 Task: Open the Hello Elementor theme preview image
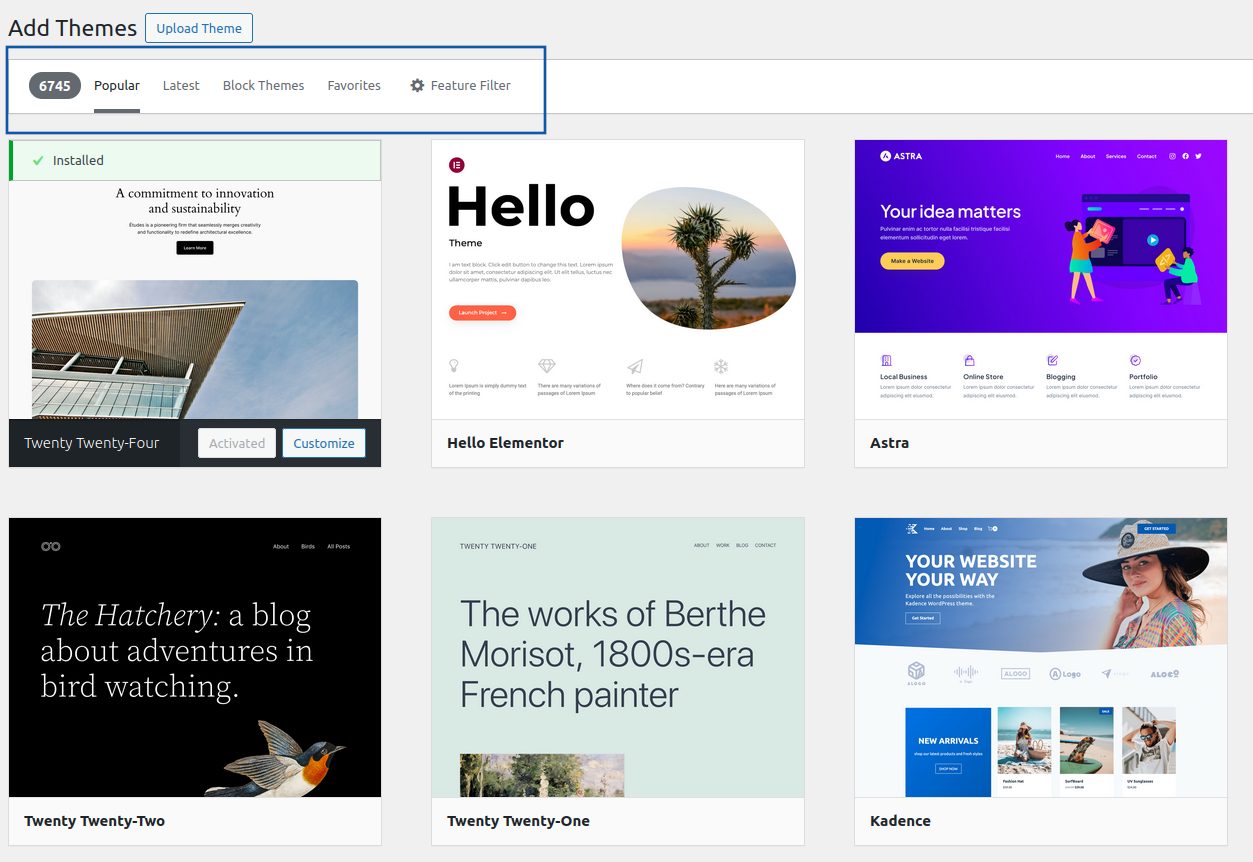618,279
